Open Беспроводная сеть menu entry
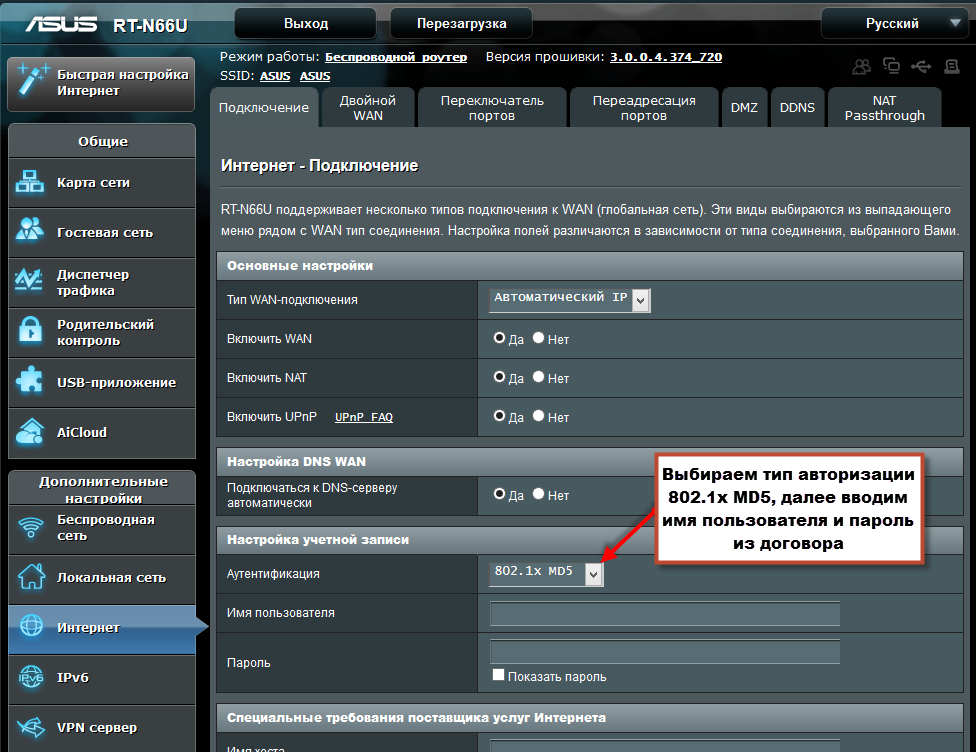 pyautogui.click(x=102, y=529)
